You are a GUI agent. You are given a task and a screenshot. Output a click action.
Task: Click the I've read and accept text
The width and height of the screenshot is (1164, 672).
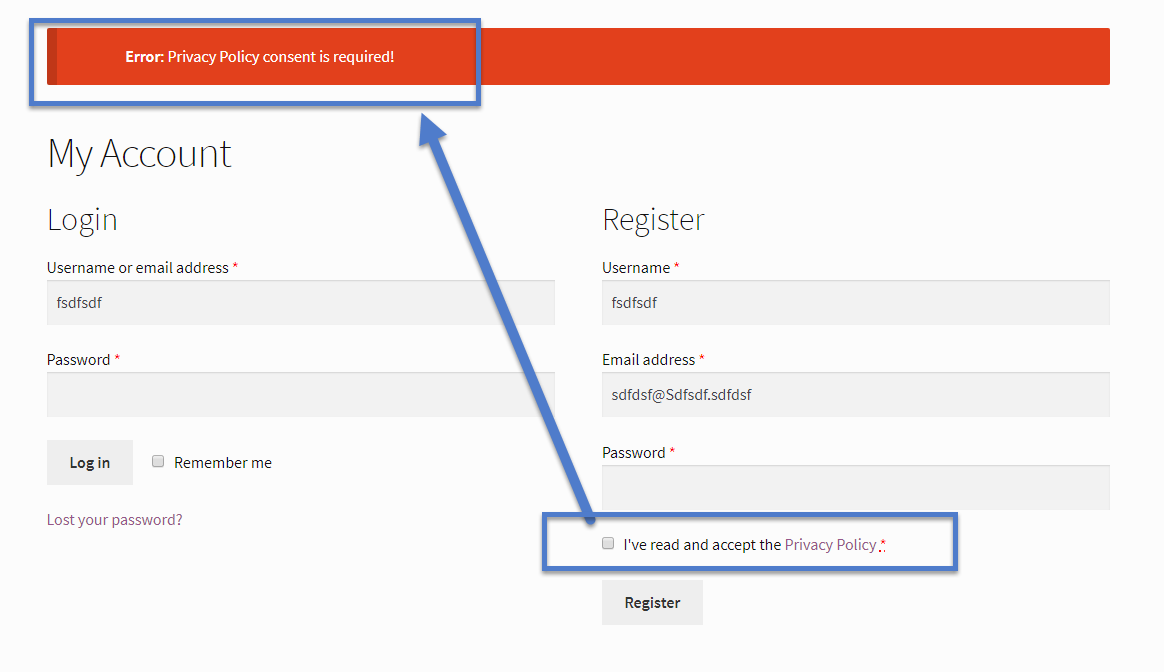click(x=702, y=545)
